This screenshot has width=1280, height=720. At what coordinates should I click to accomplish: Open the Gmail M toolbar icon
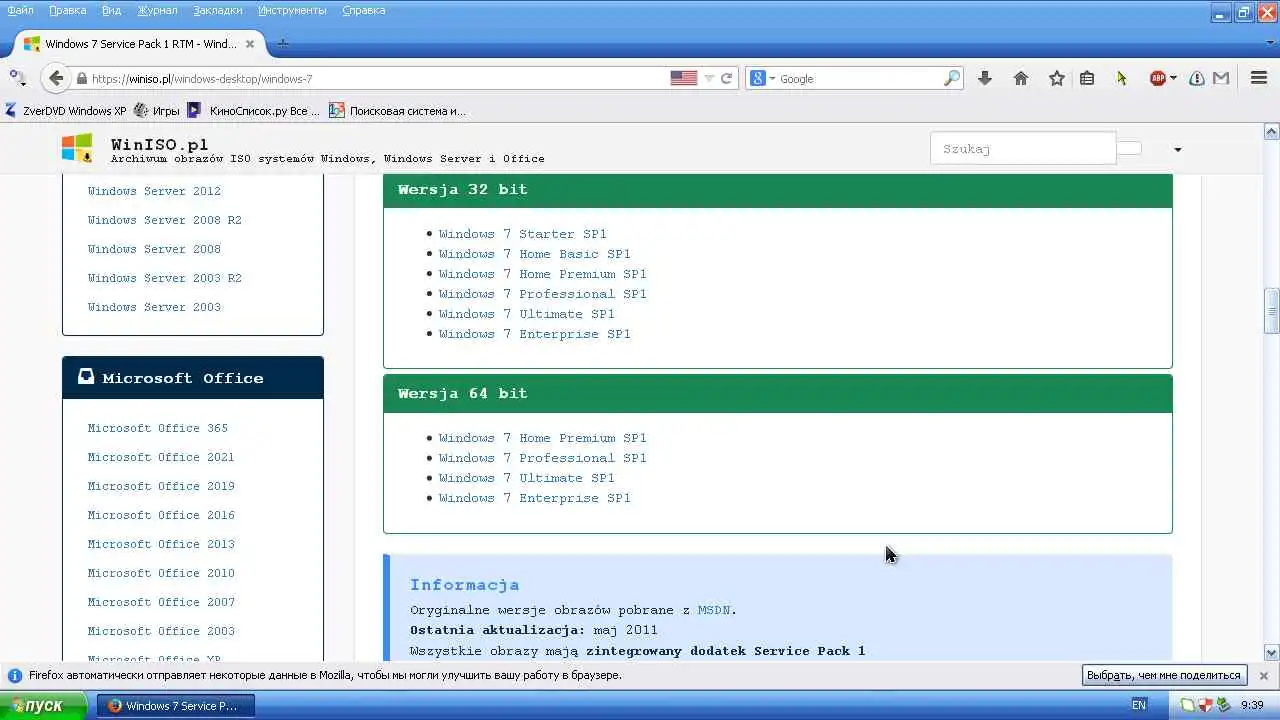(1221, 78)
